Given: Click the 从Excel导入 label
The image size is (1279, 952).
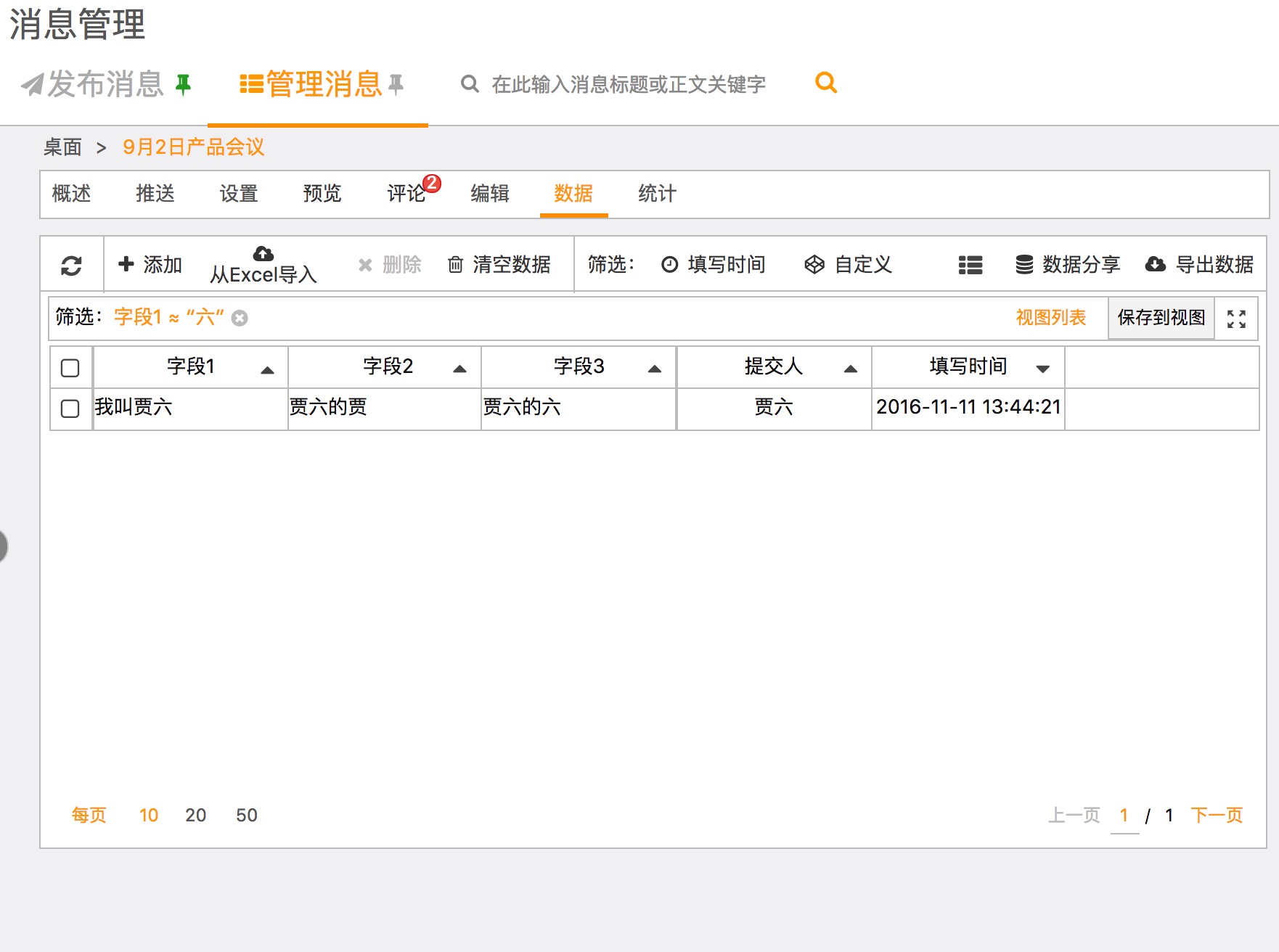Looking at the screenshot, I should point(263,275).
